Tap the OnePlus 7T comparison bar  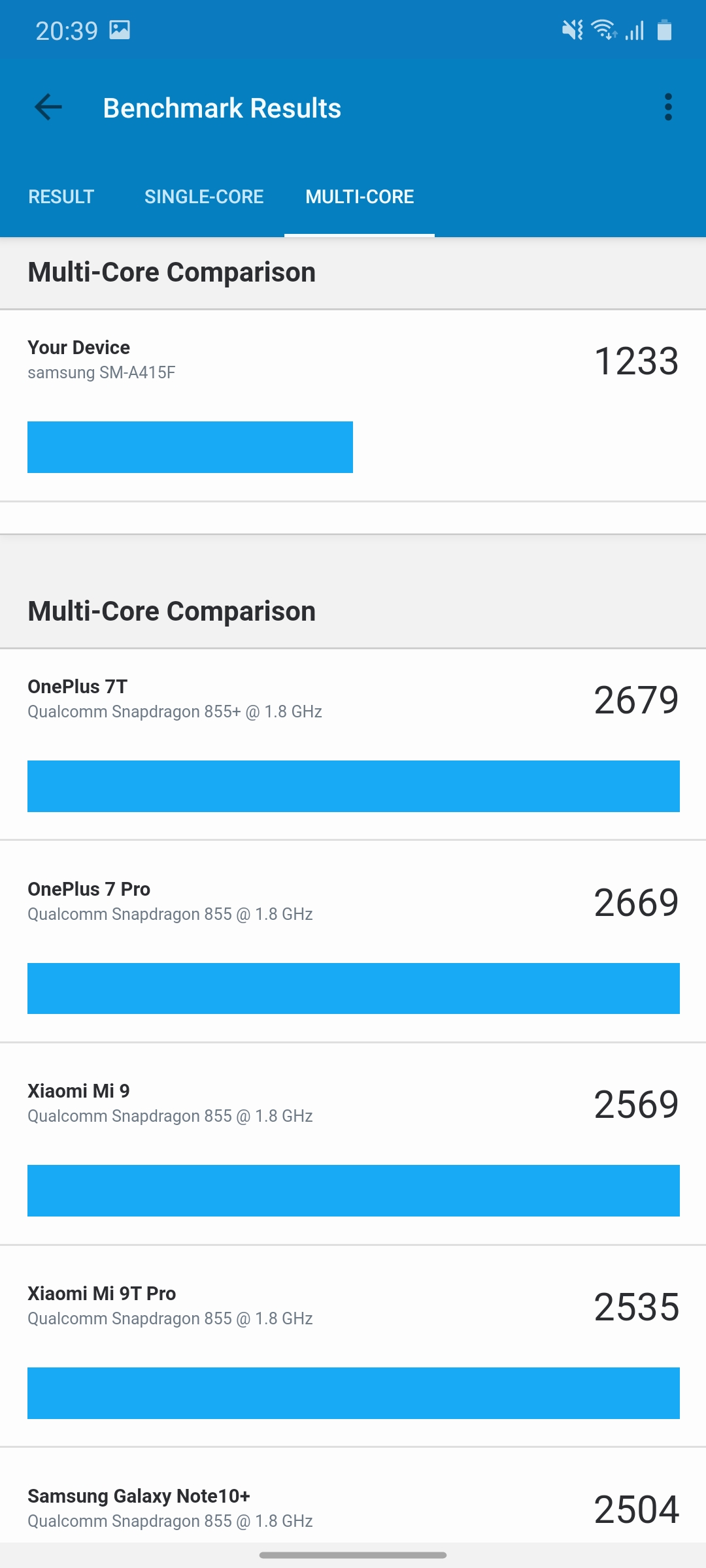tap(353, 786)
